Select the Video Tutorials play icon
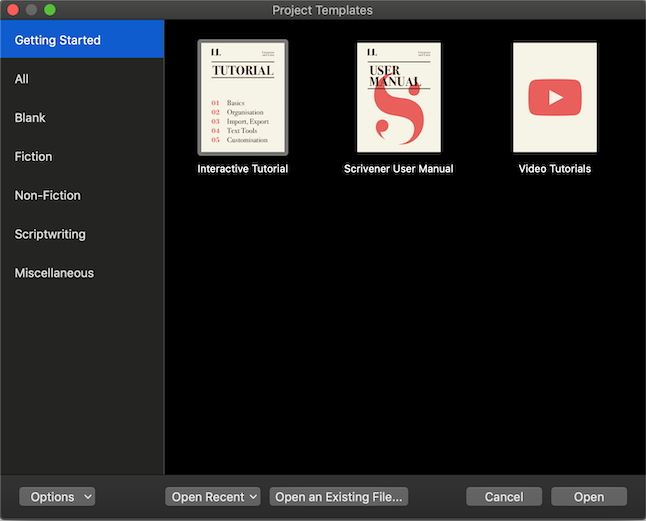The width and height of the screenshot is (646, 521). tap(555, 98)
